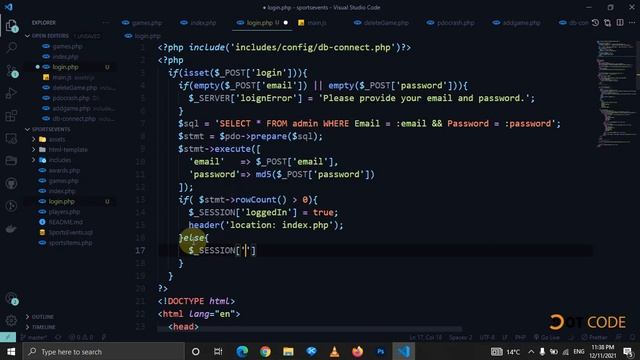Open the Accounts icon in activity bar

(x=11, y=299)
